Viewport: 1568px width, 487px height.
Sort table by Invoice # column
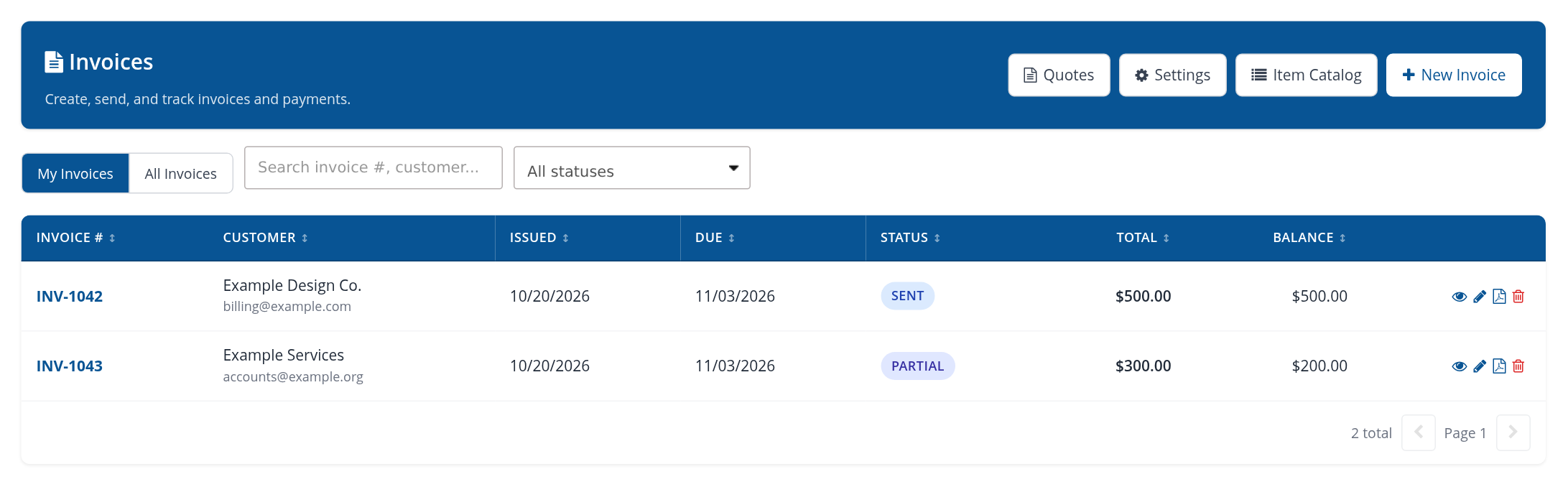click(x=75, y=238)
